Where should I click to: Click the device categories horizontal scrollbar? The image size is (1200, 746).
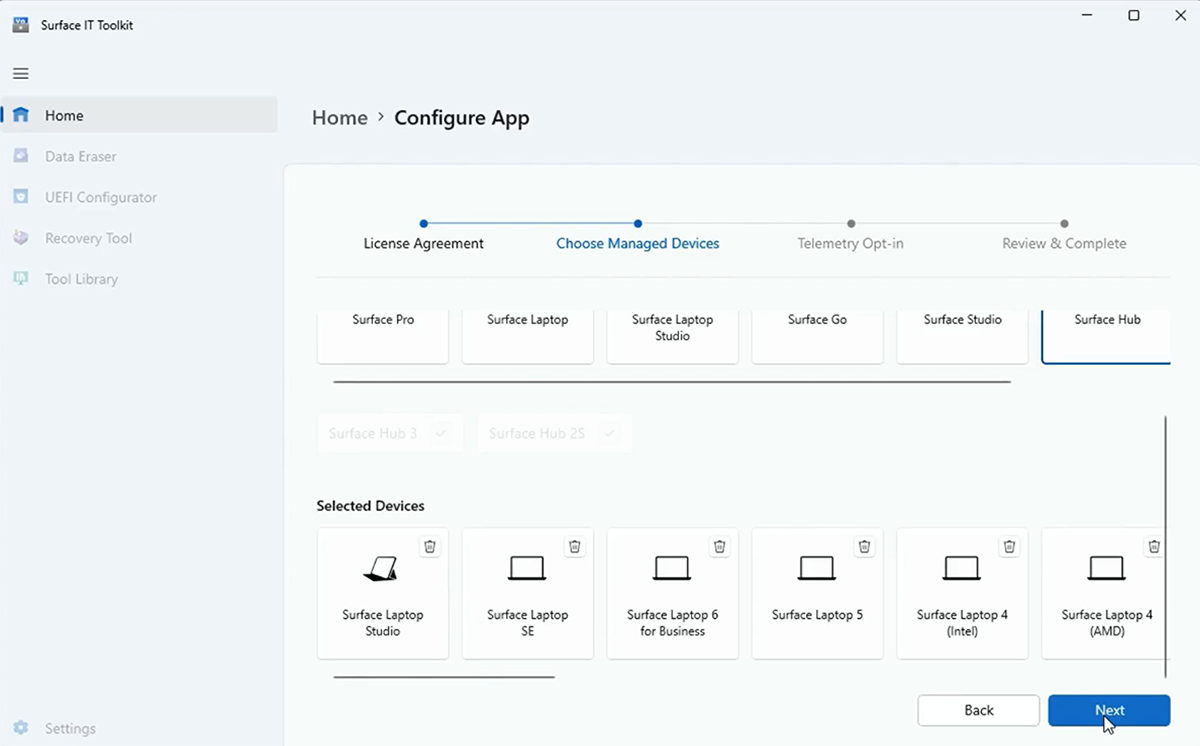[671, 381]
